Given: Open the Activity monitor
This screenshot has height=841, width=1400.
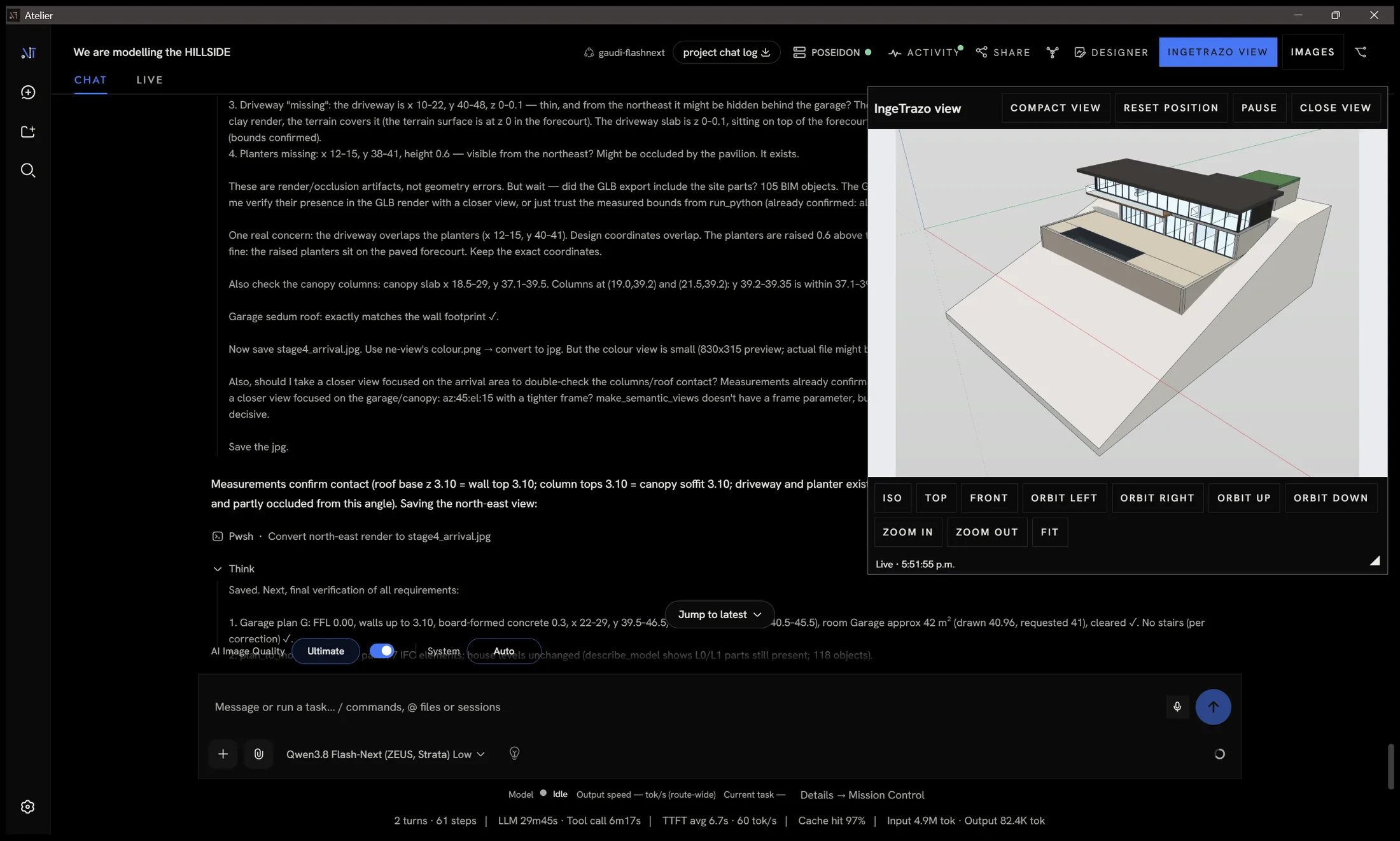Looking at the screenshot, I should 925,52.
